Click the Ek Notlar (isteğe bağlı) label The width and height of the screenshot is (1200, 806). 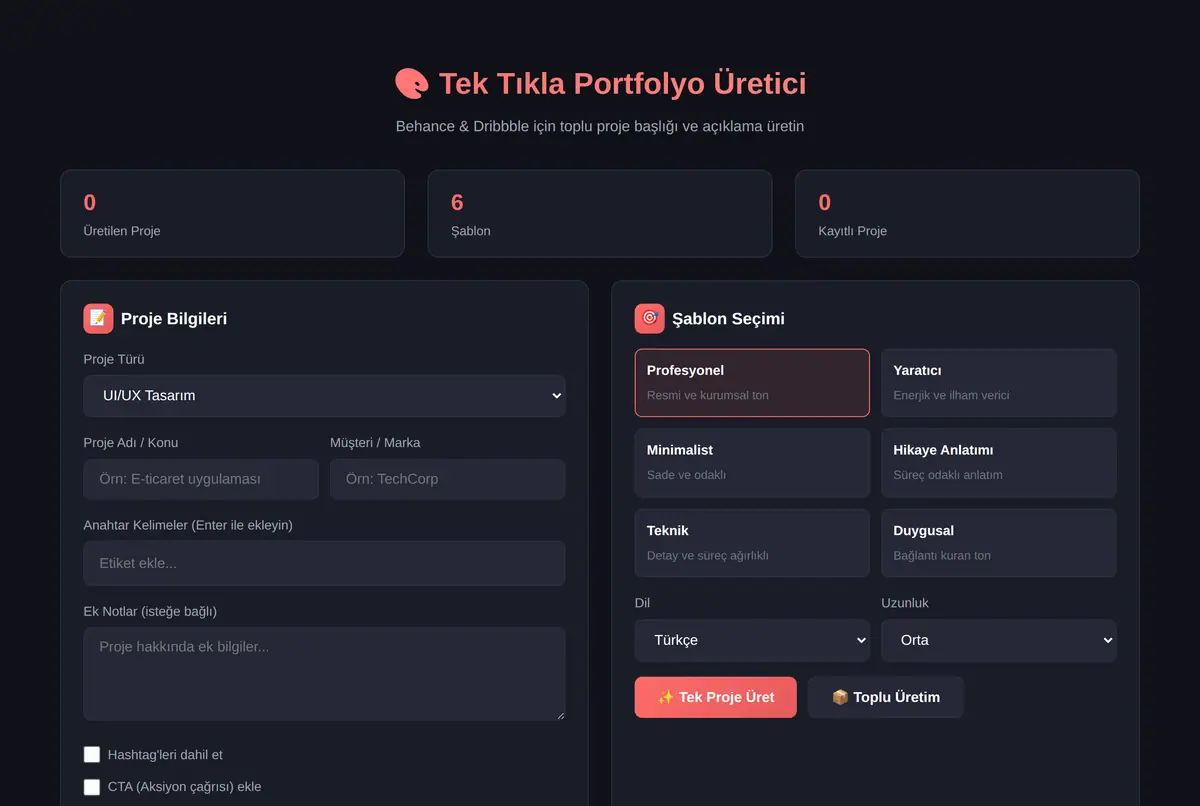[150, 611]
